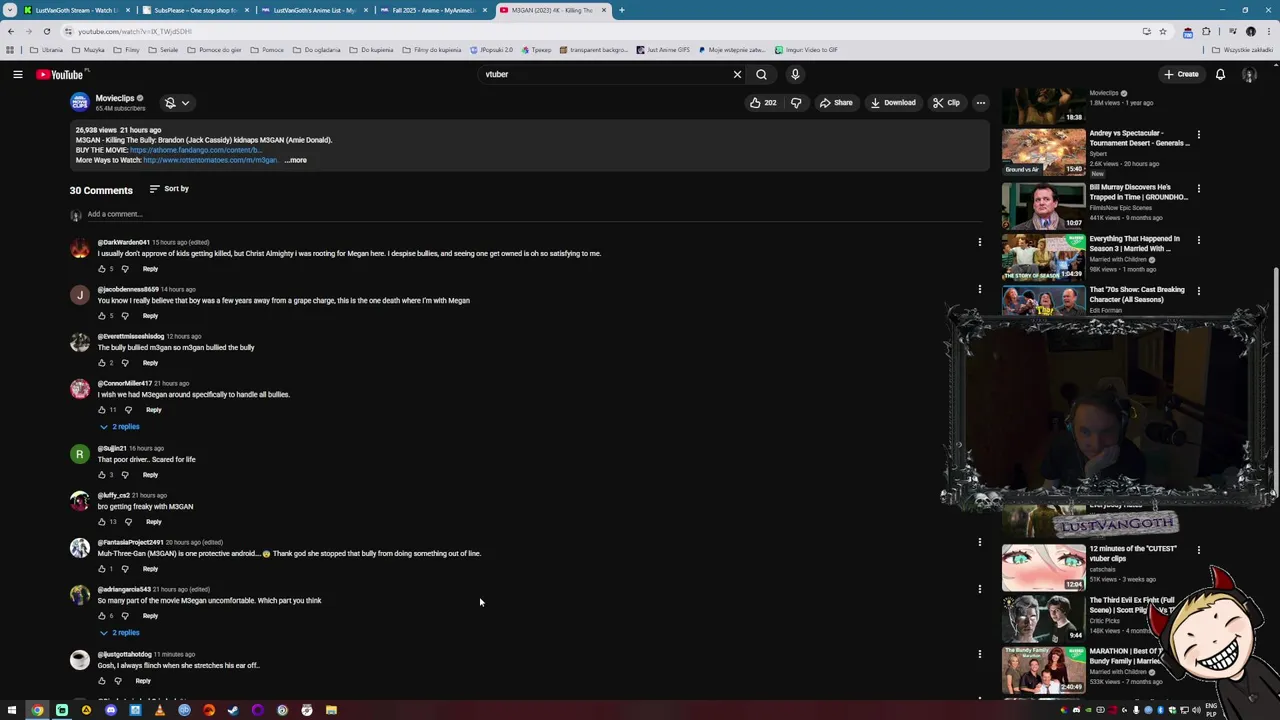Bookmark this page with the star

tap(1163, 31)
